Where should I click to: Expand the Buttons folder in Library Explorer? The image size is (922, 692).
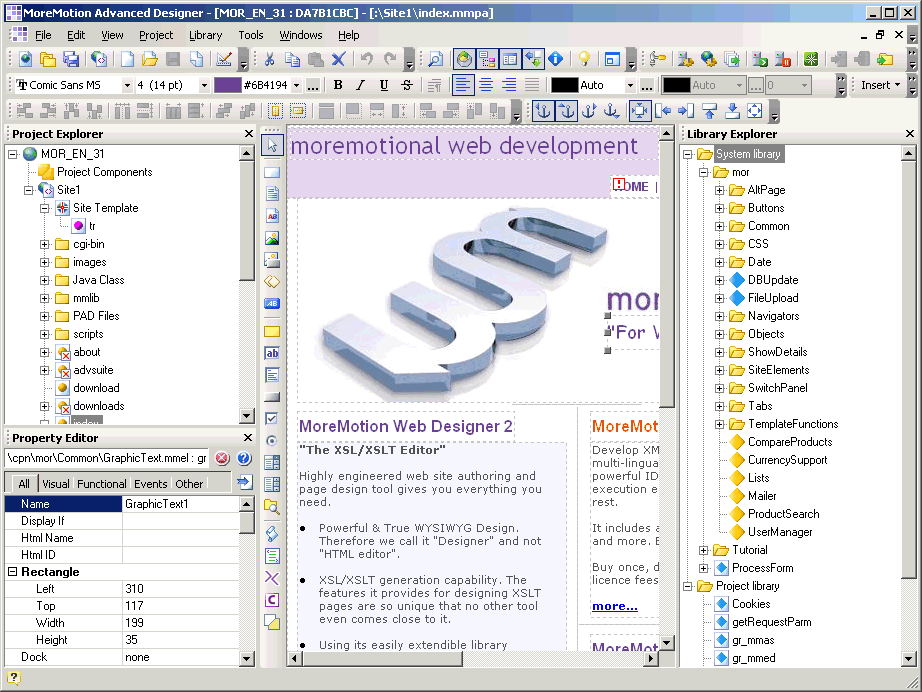[719, 208]
